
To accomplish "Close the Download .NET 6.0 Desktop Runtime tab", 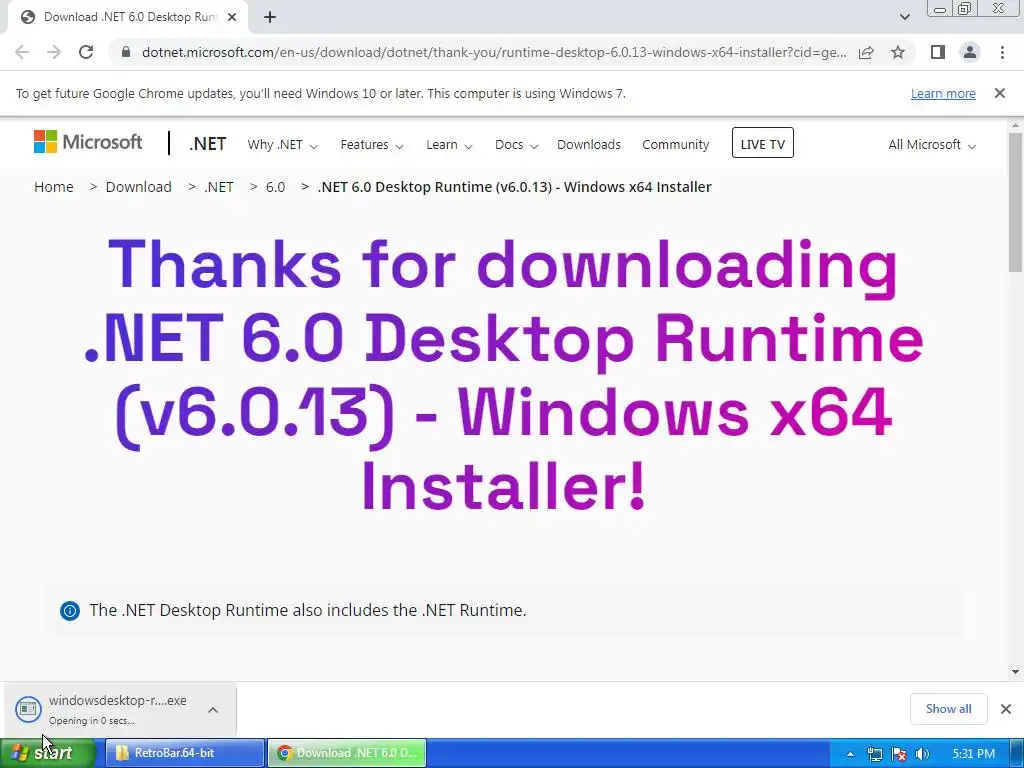I will [232, 17].
